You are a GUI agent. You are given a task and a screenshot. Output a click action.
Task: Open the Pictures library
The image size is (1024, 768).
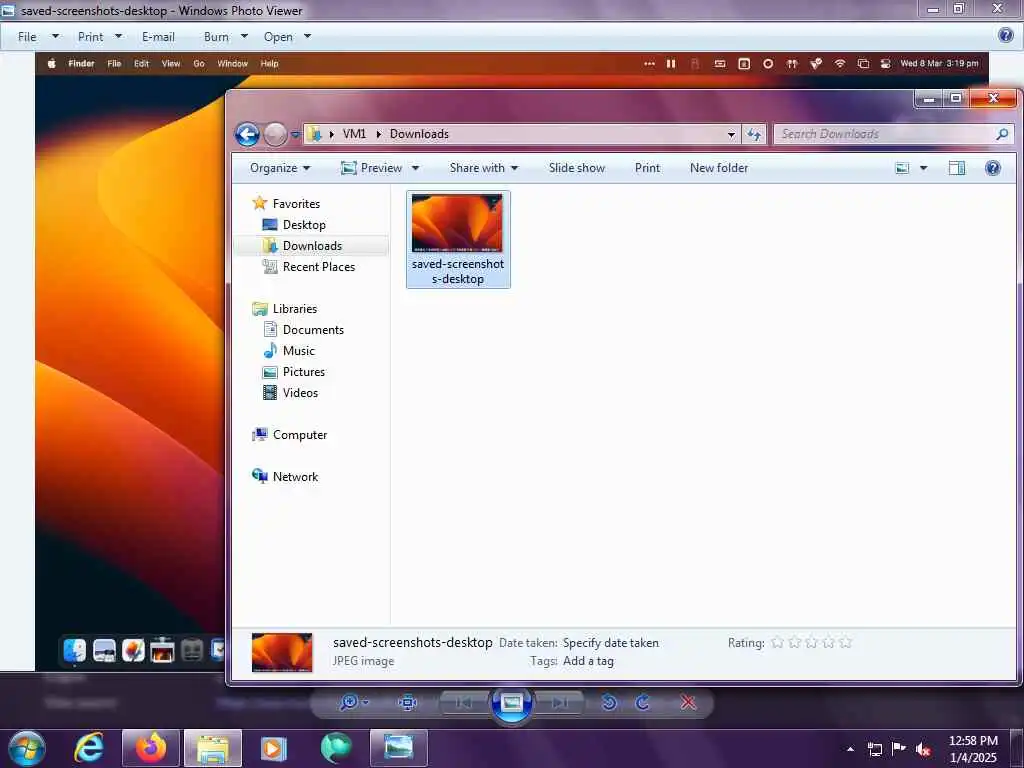click(x=304, y=372)
